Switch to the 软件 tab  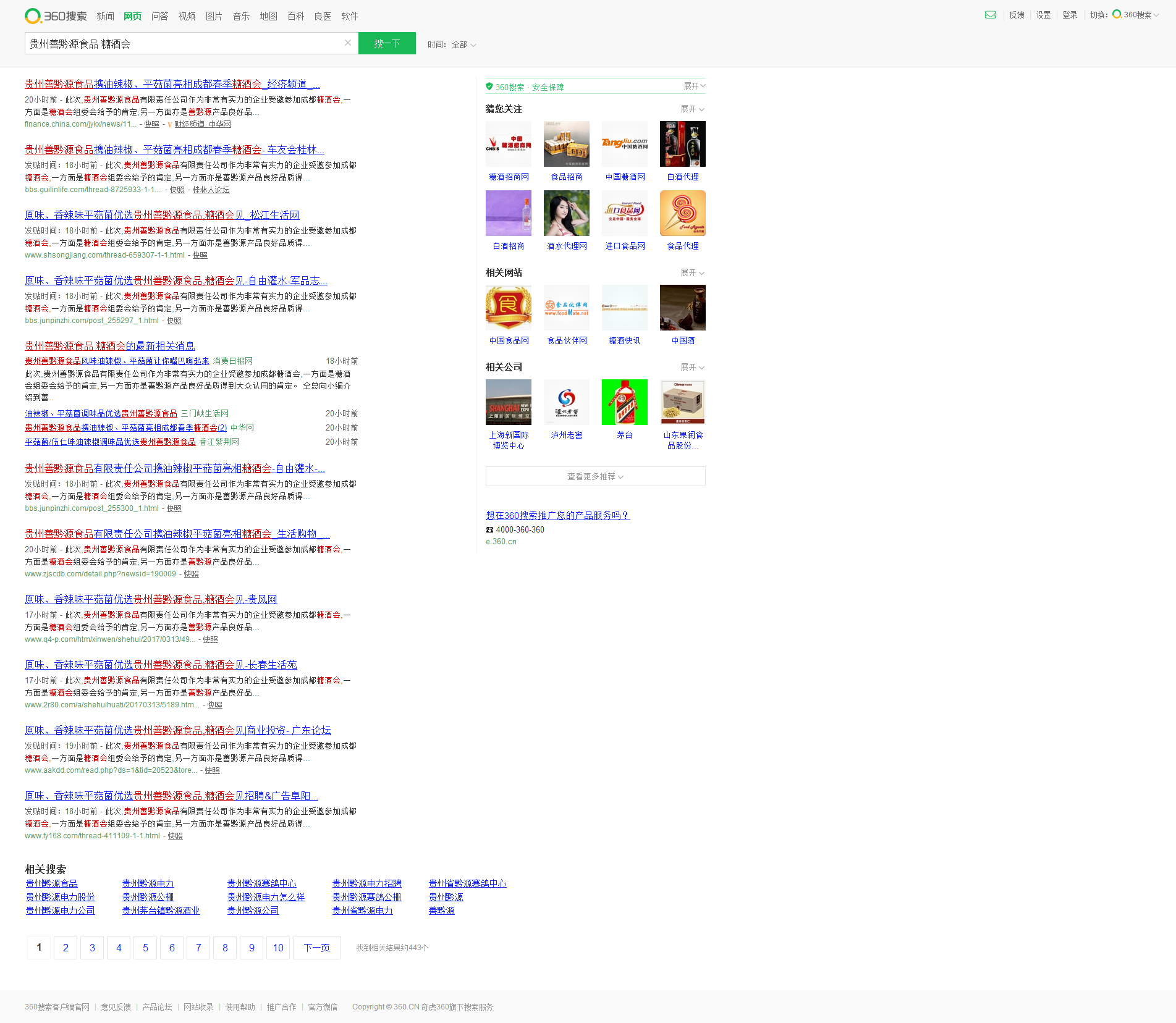350,16
